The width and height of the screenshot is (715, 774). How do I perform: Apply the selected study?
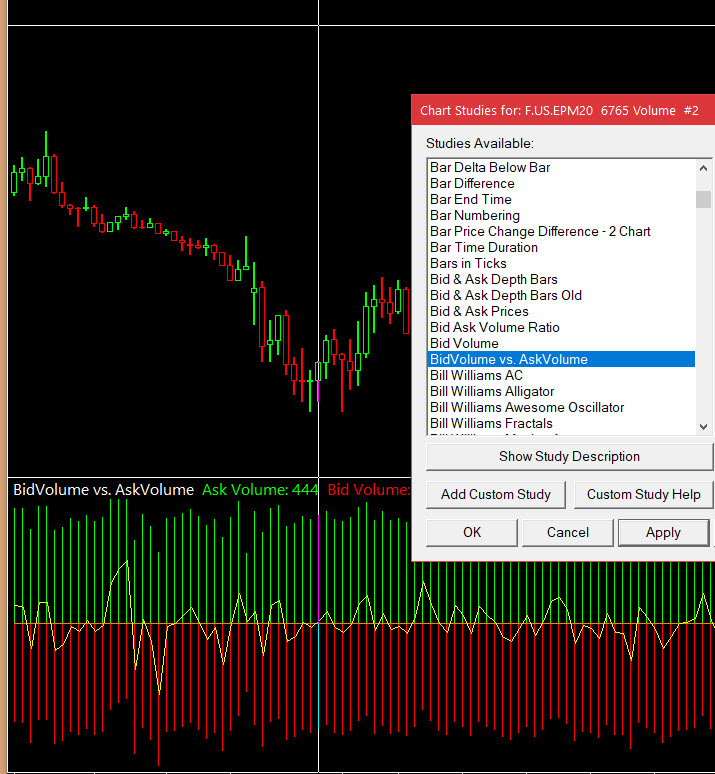663,532
